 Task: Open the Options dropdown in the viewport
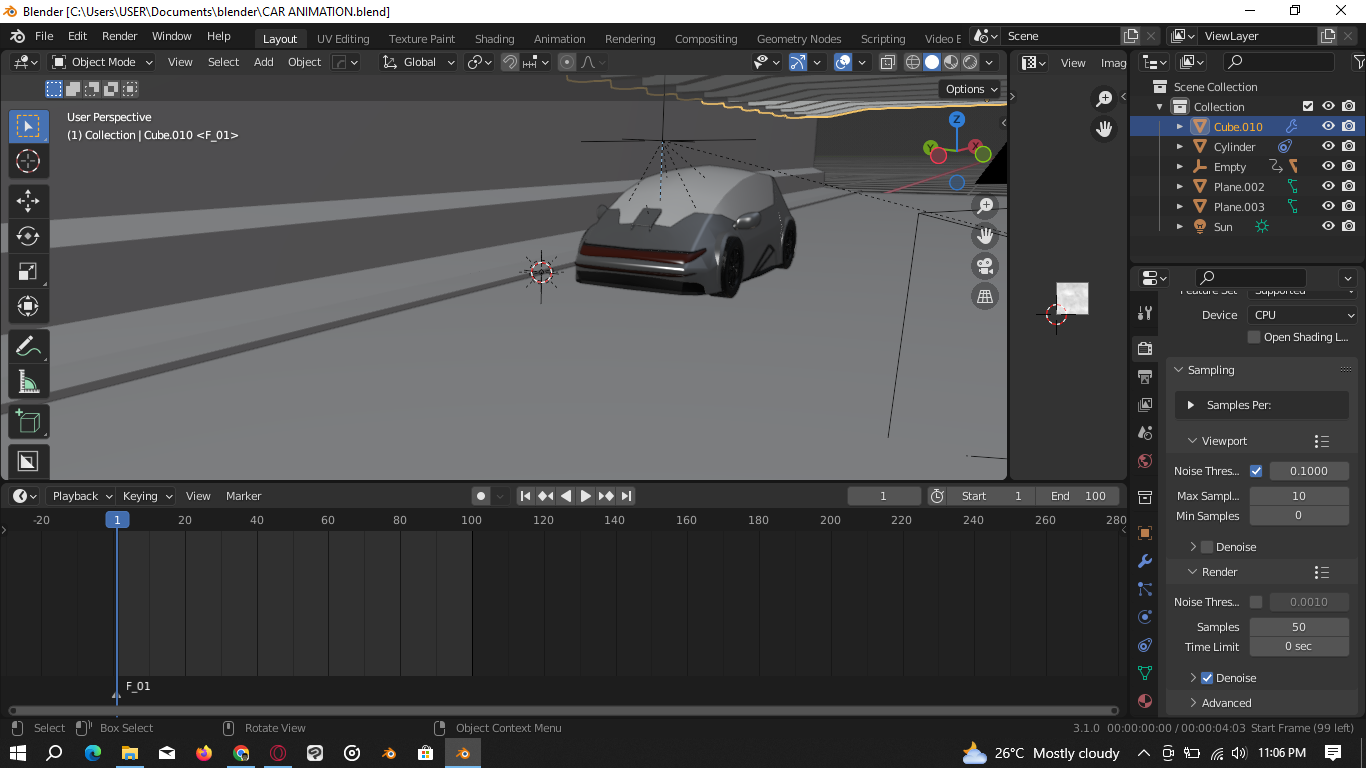point(970,89)
